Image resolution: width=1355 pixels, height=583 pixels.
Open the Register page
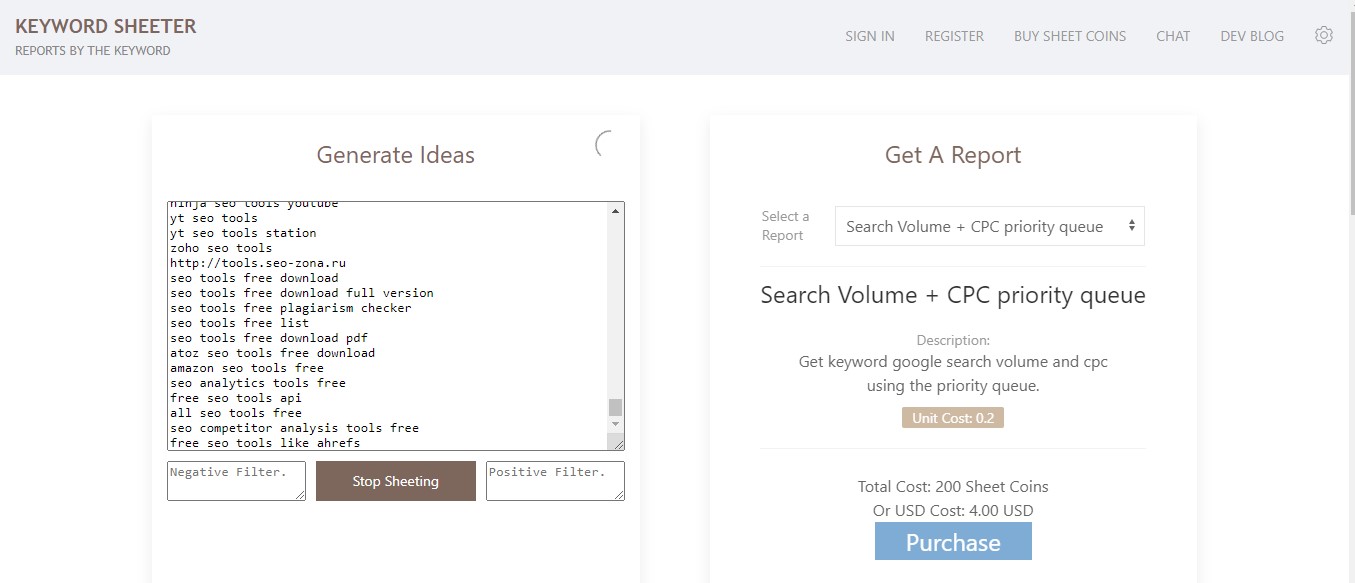953,36
